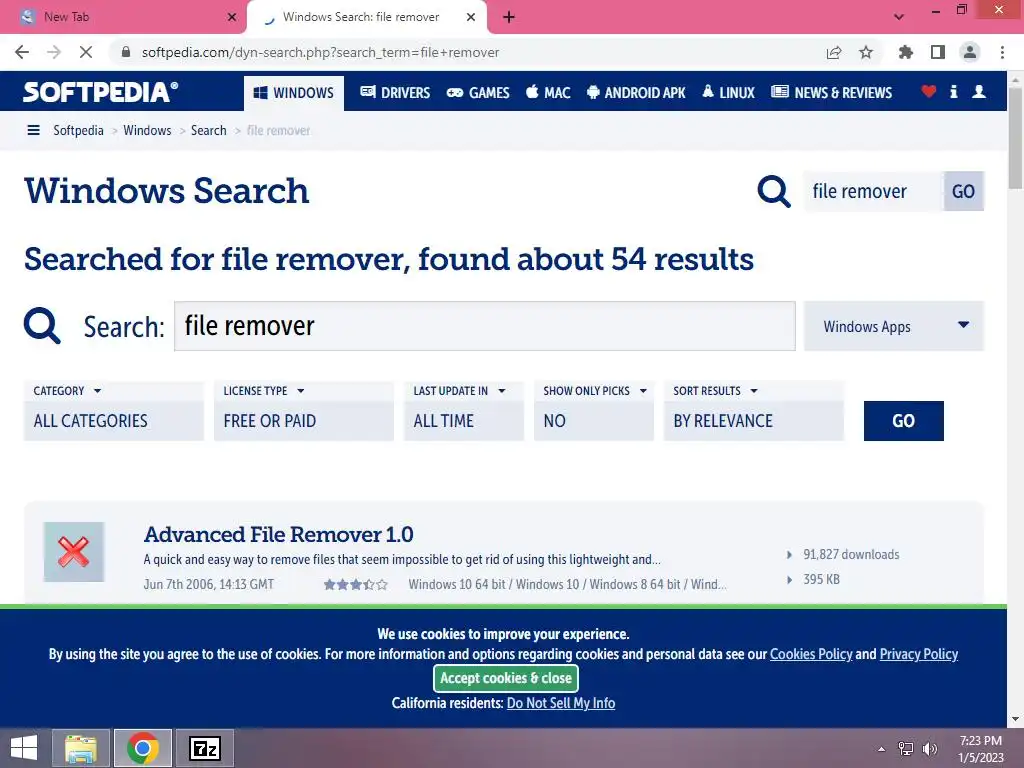Click the star rating of Advanced File Remover
The width and height of the screenshot is (1024, 768).
coord(356,584)
